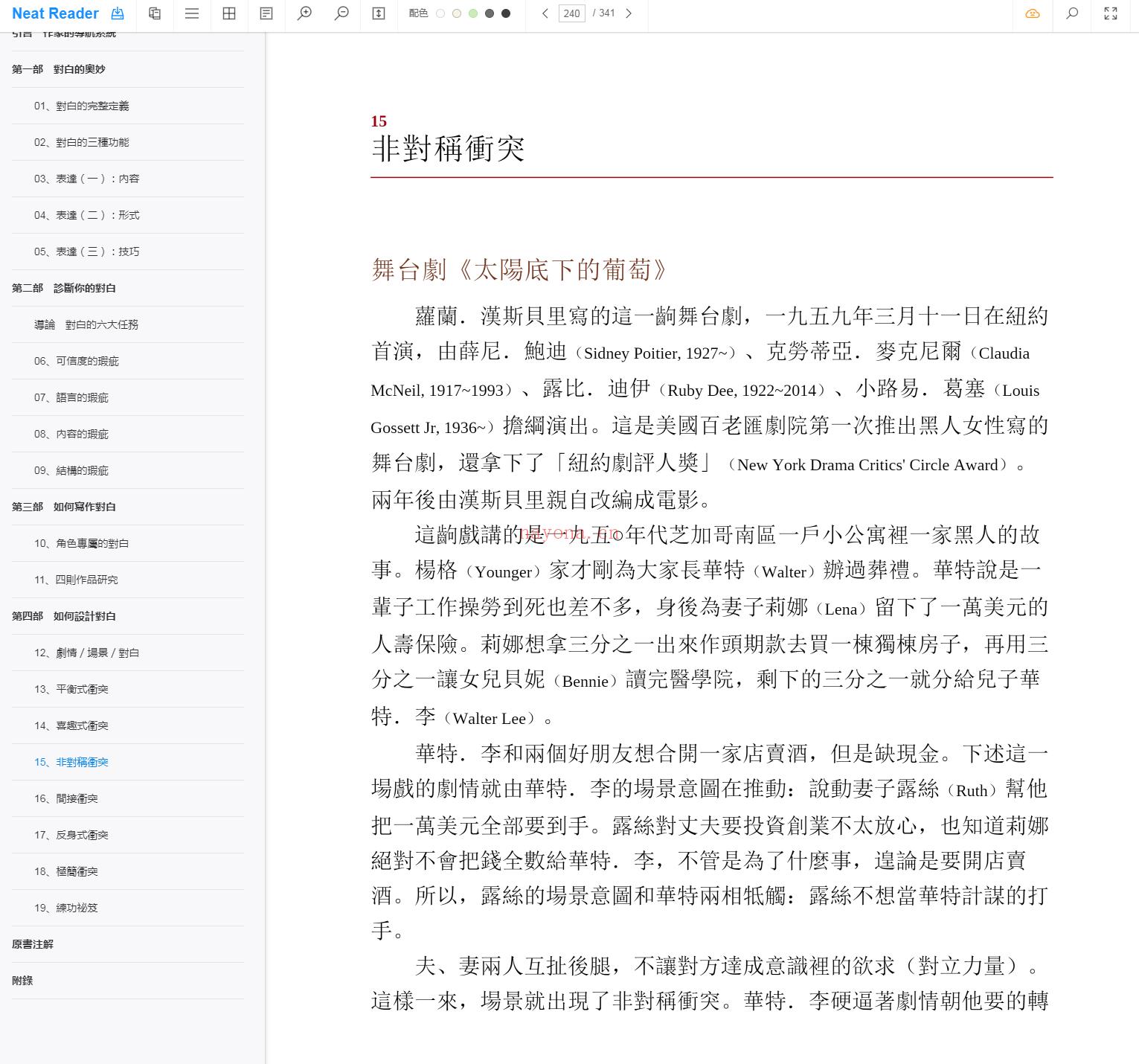Click the Neat Reader logo
Viewport: 1139px width, 1064px height.
coord(55,13)
